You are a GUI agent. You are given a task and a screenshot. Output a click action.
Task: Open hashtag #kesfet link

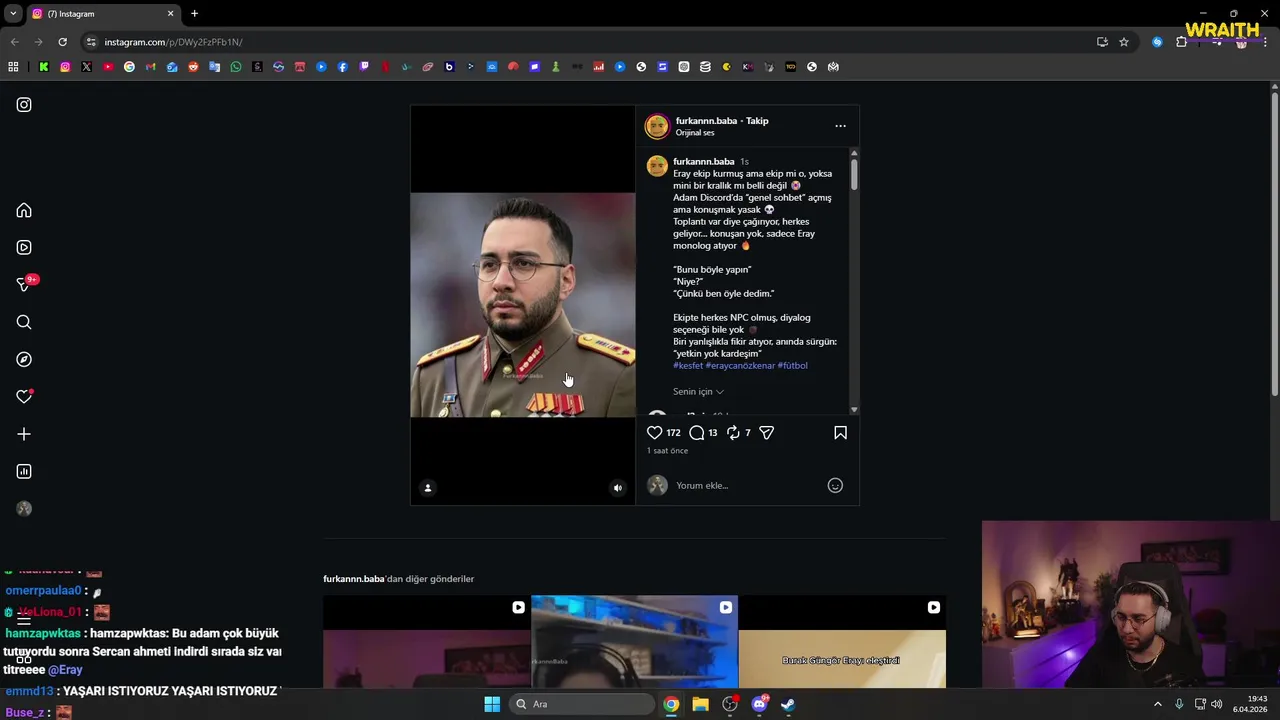(688, 366)
